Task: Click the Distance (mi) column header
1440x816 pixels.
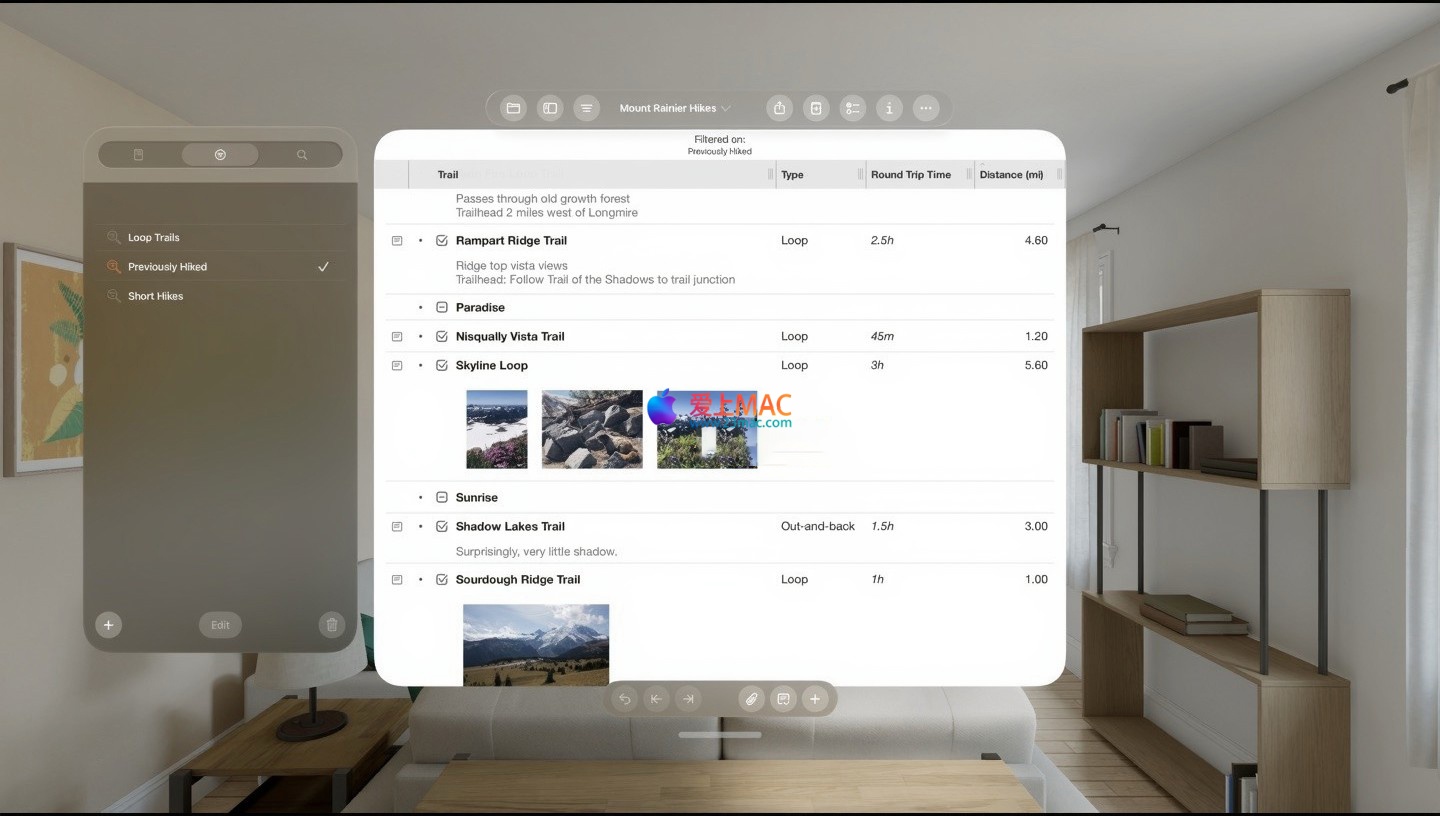Action: click(x=1011, y=175)
